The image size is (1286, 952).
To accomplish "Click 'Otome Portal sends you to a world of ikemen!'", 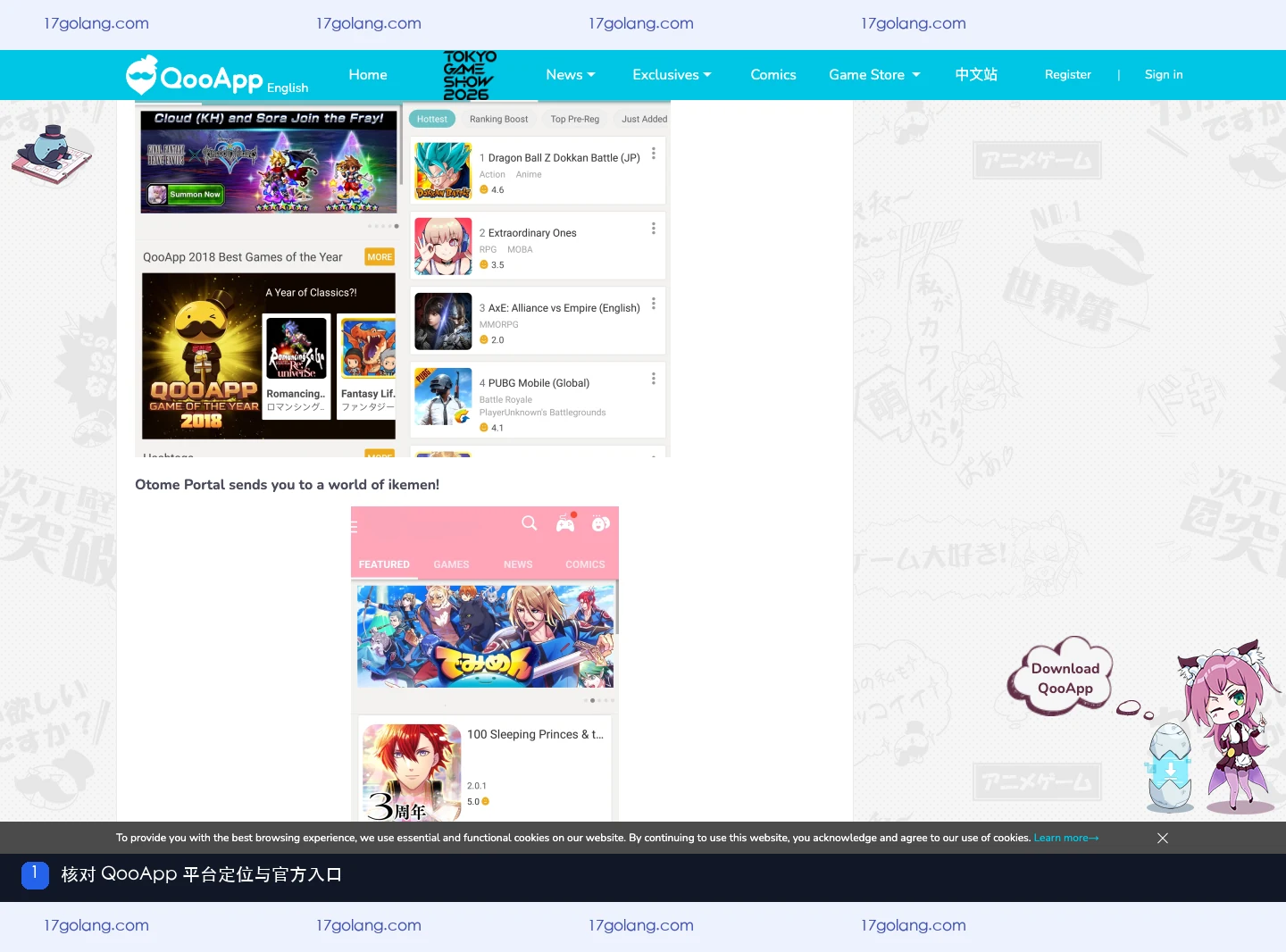I will click(x=287, y=485).
